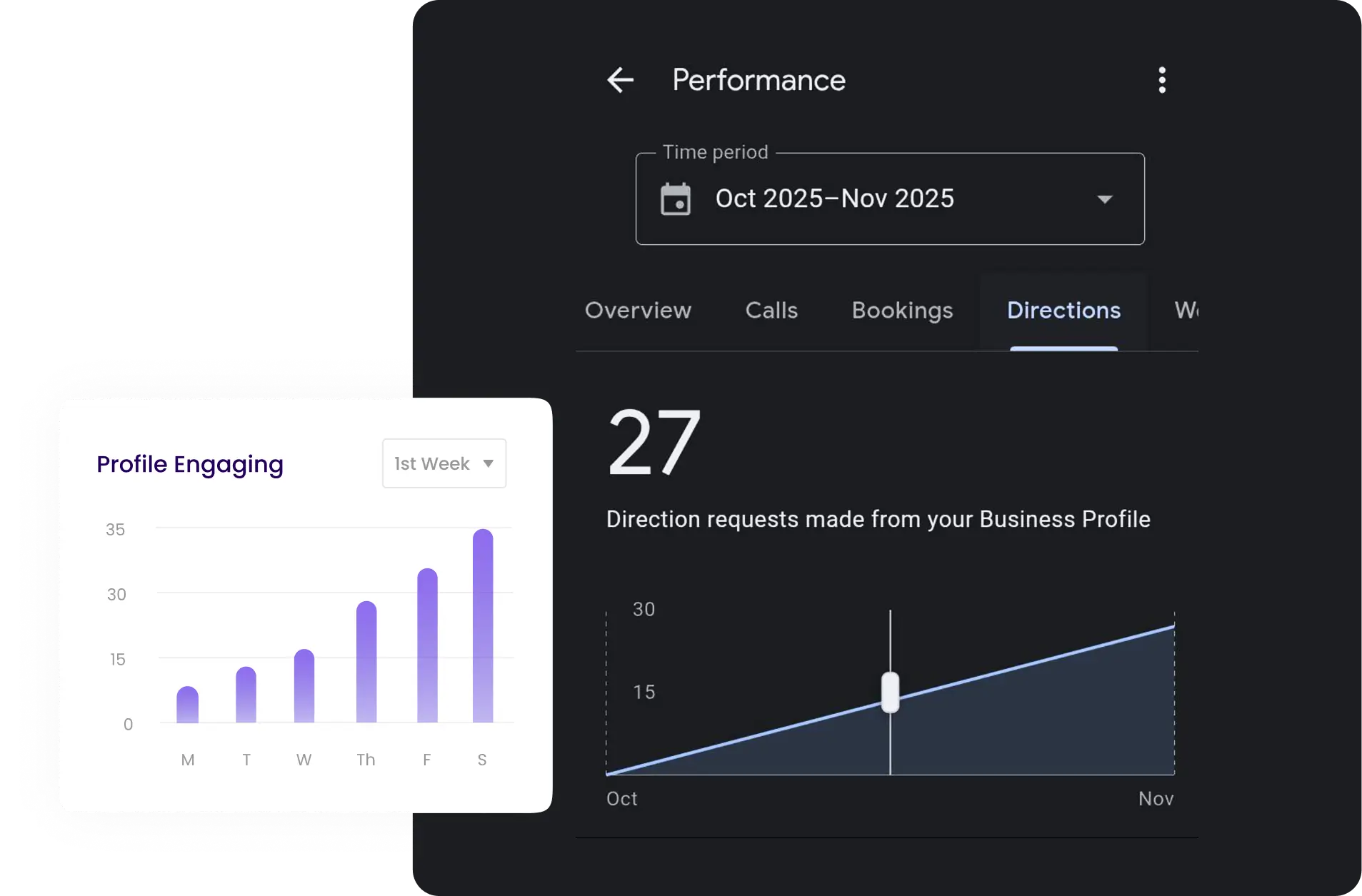Expand the Time period dropdown arrow

(1104, 199)
